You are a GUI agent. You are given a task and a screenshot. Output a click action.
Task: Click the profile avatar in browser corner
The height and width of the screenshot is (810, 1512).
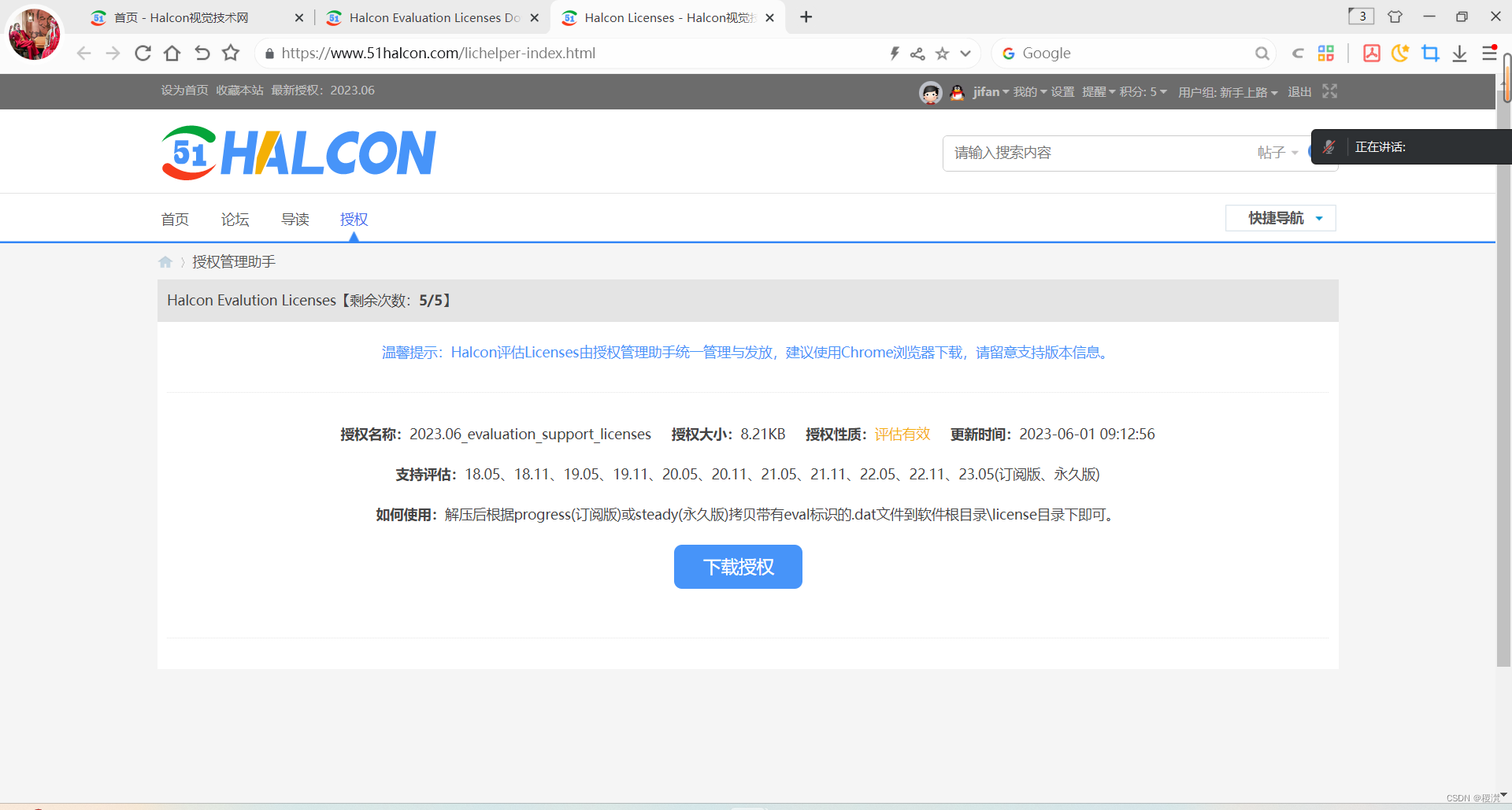point(34,33)
